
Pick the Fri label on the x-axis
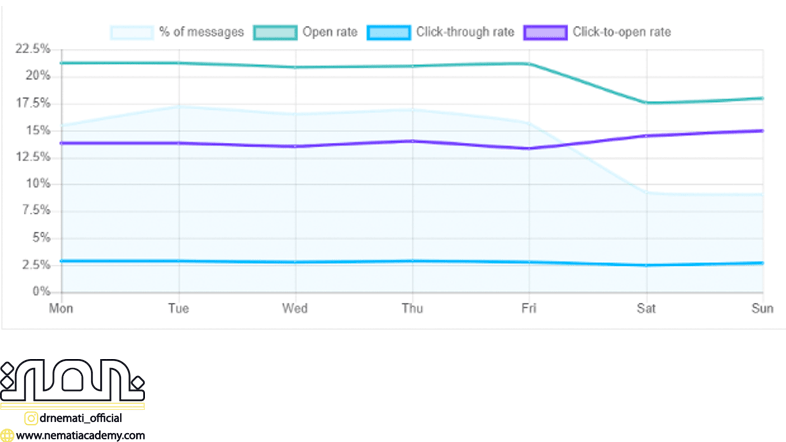click(529, 308)
